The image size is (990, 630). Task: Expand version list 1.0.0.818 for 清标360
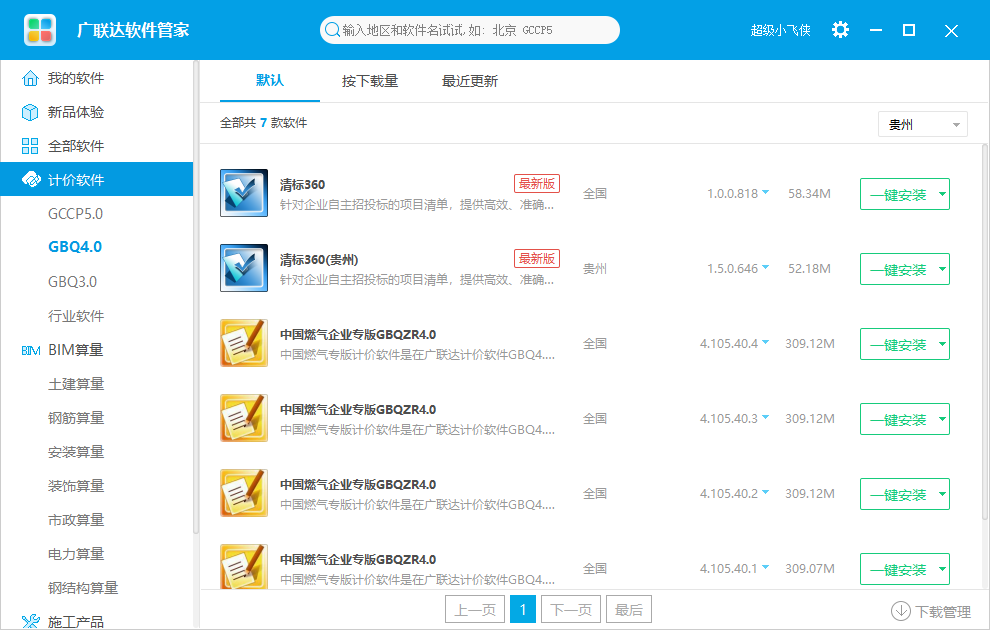765,192
